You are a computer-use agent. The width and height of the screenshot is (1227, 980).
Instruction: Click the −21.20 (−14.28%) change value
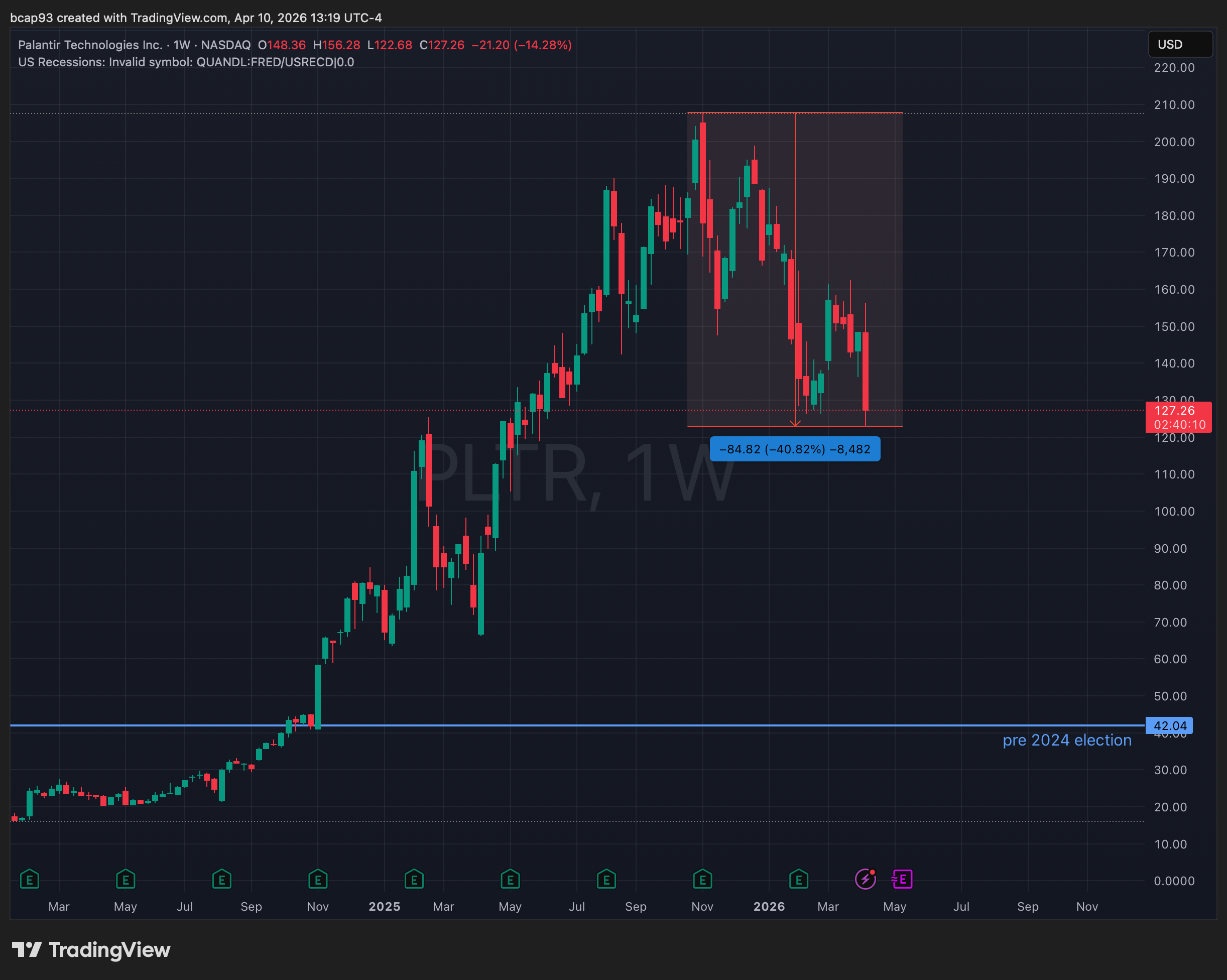pos(521,45)
